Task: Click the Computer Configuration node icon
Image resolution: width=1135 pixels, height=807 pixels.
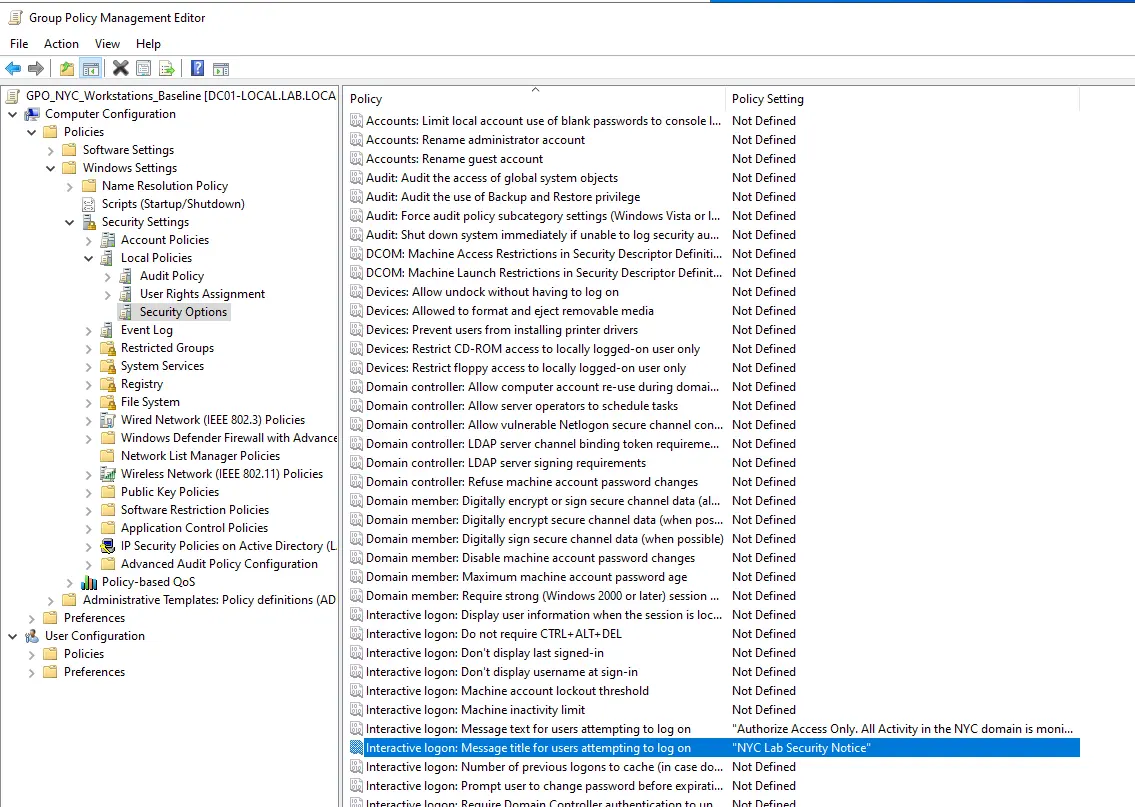Action: tap(33, 114)
